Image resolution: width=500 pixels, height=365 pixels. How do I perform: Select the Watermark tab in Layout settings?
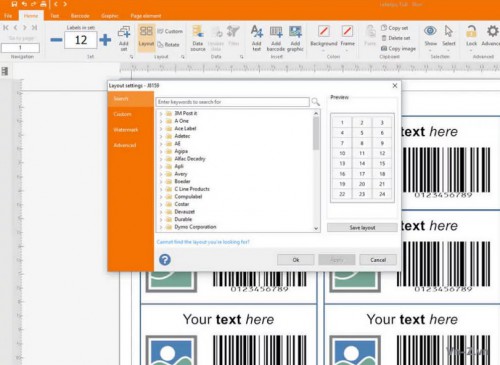[126, 130]
